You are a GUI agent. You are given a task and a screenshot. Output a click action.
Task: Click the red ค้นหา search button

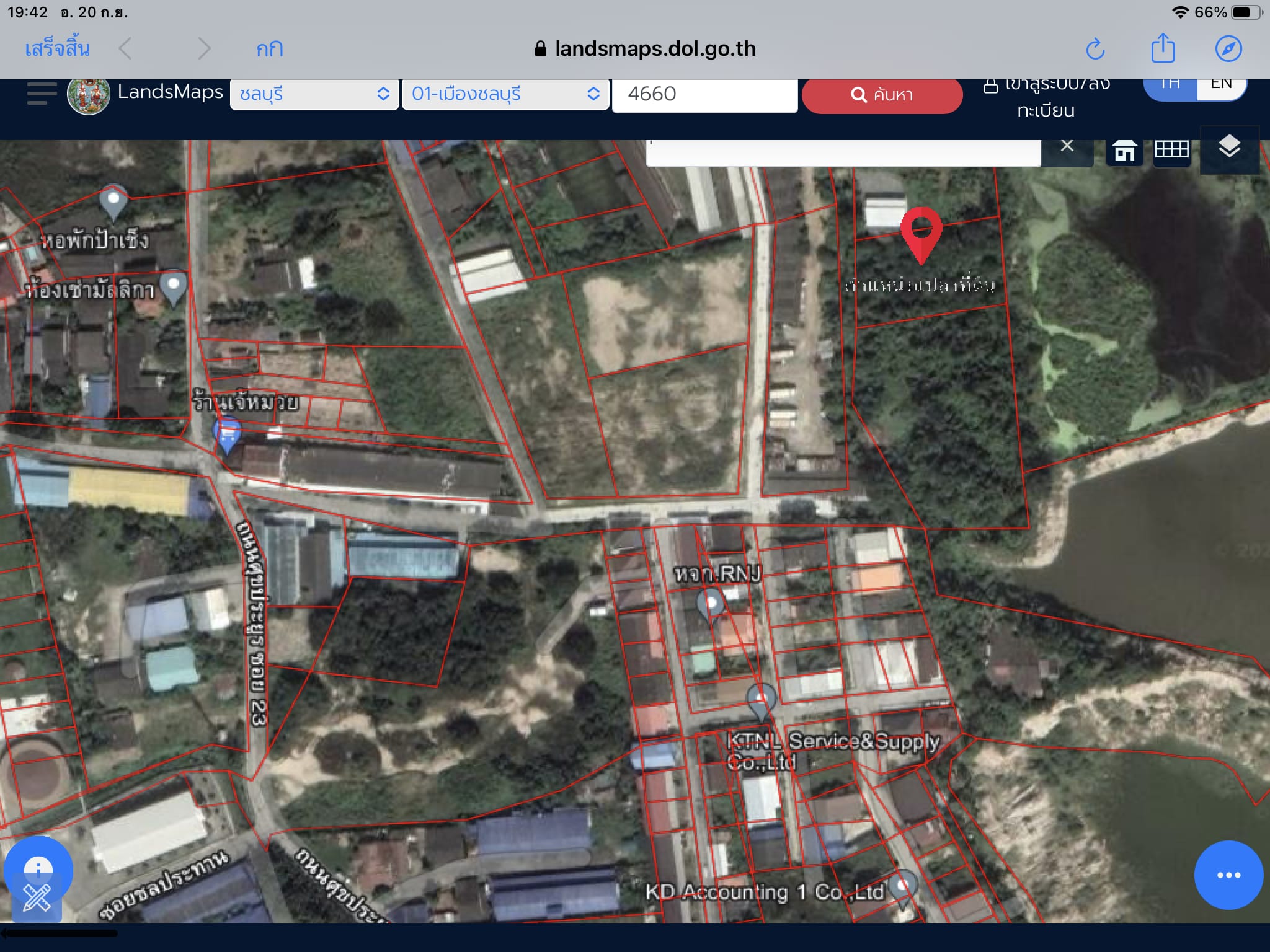[882, 95]
